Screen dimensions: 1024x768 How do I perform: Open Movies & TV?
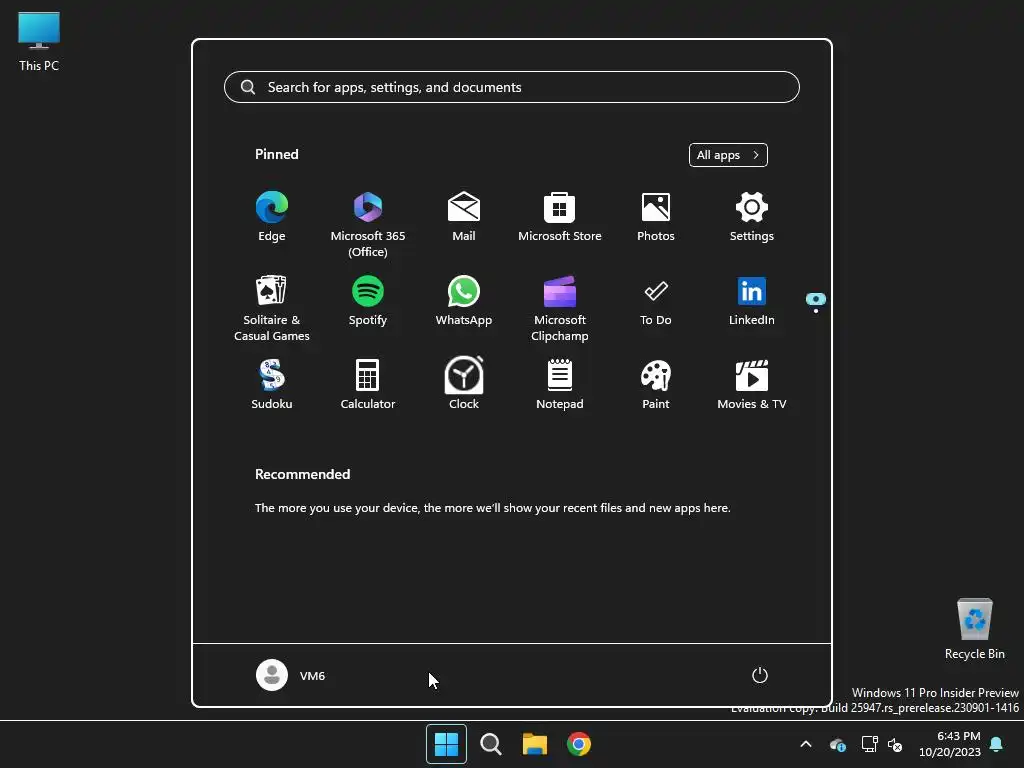(752, 385)
